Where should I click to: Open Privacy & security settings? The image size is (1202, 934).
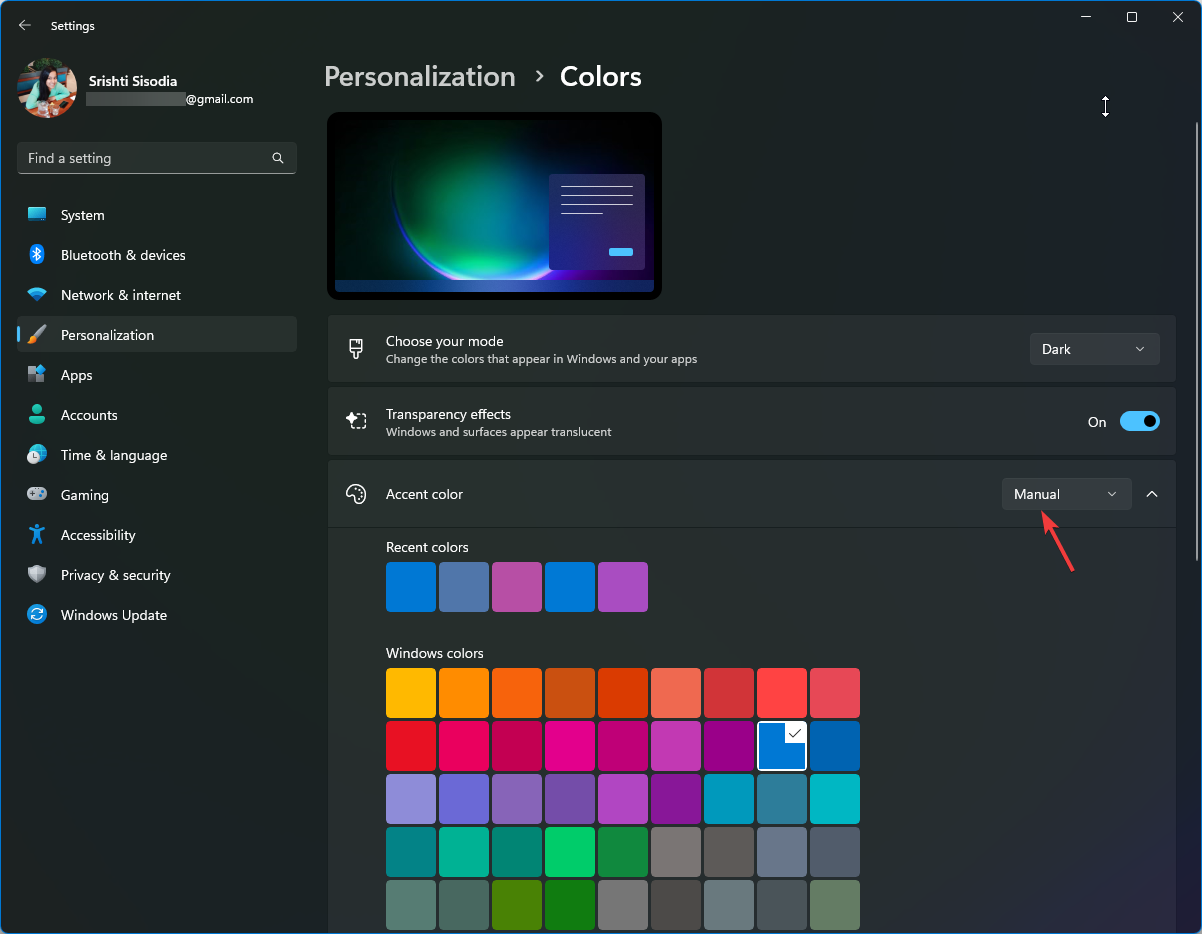[x=115, y=575]
